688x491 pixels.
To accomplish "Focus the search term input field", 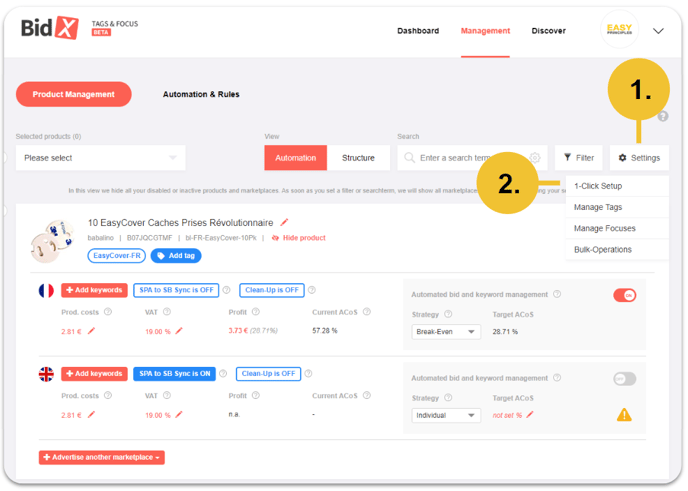I will [456, 158].
